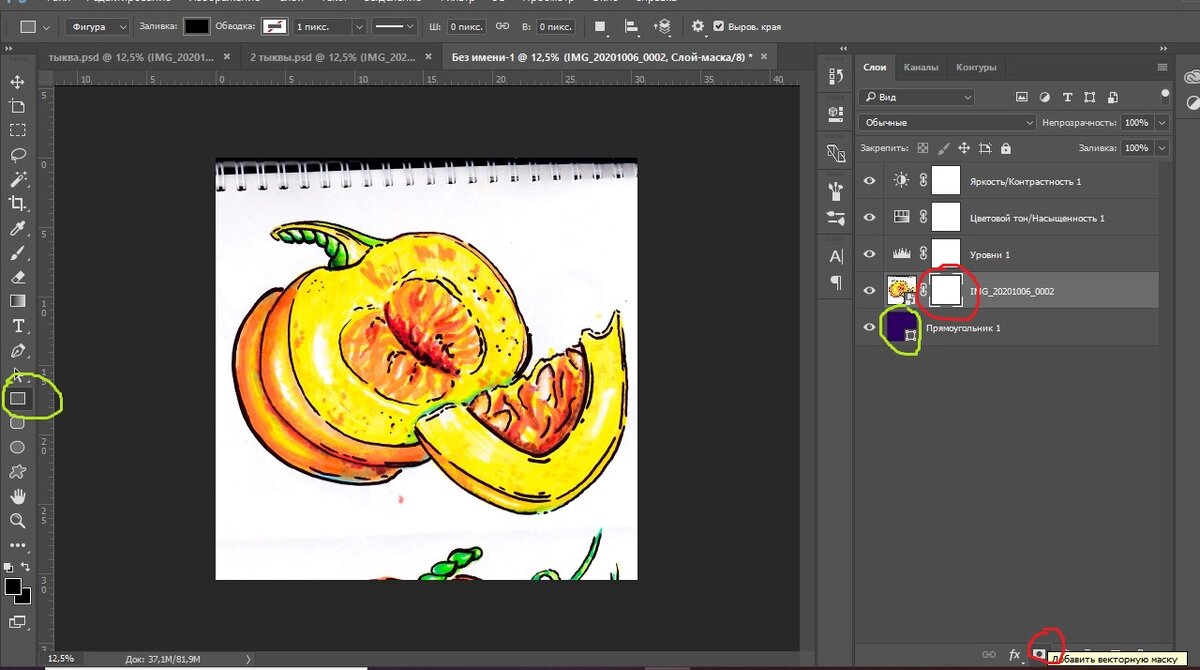Select the Magic Wand tool
The image size is (1200, 670).
coord(17,180)
